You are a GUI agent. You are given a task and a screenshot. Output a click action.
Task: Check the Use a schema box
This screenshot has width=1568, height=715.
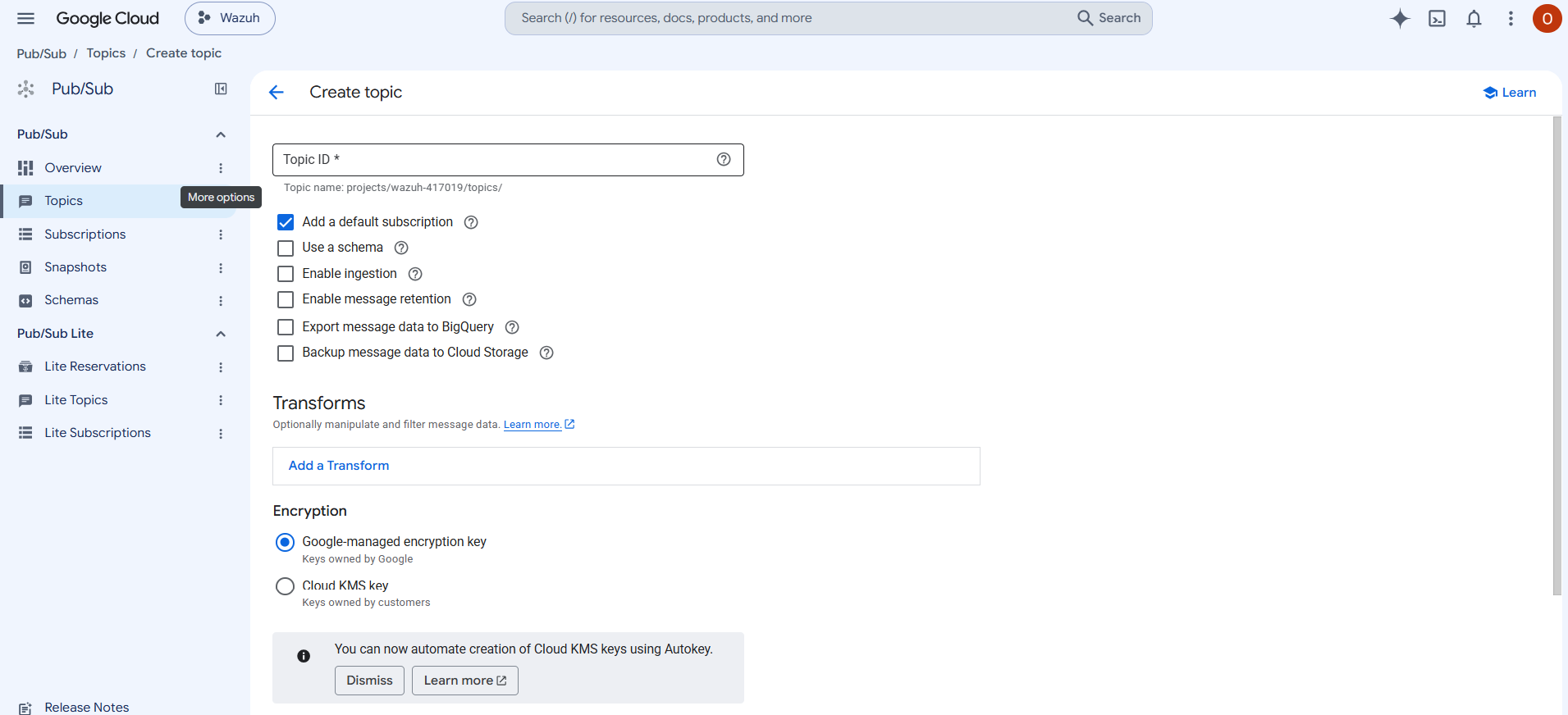(286, 248)
